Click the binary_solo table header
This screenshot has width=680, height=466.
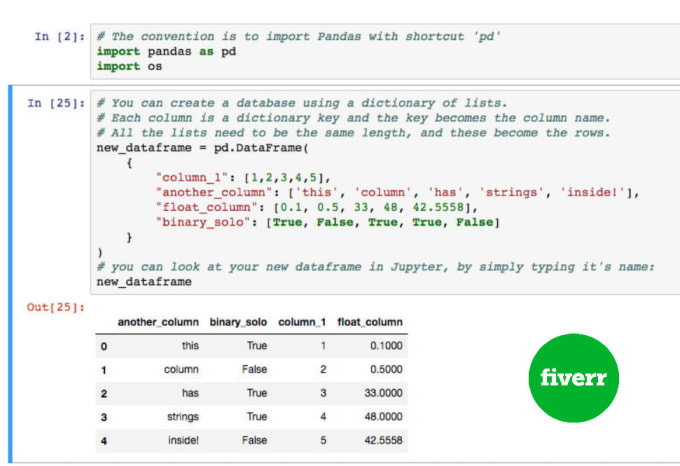point(238,322)
